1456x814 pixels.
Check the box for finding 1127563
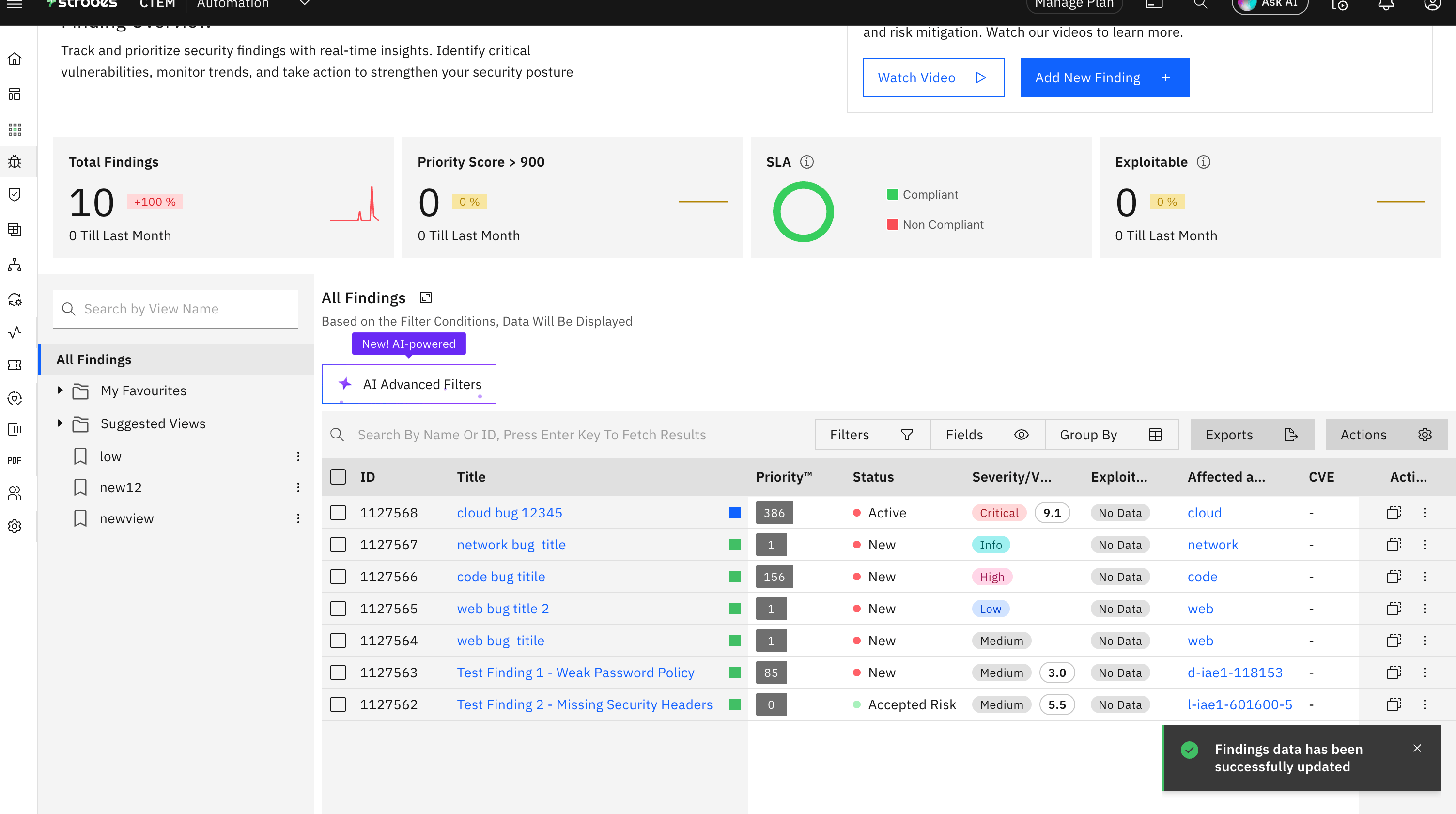338,673
